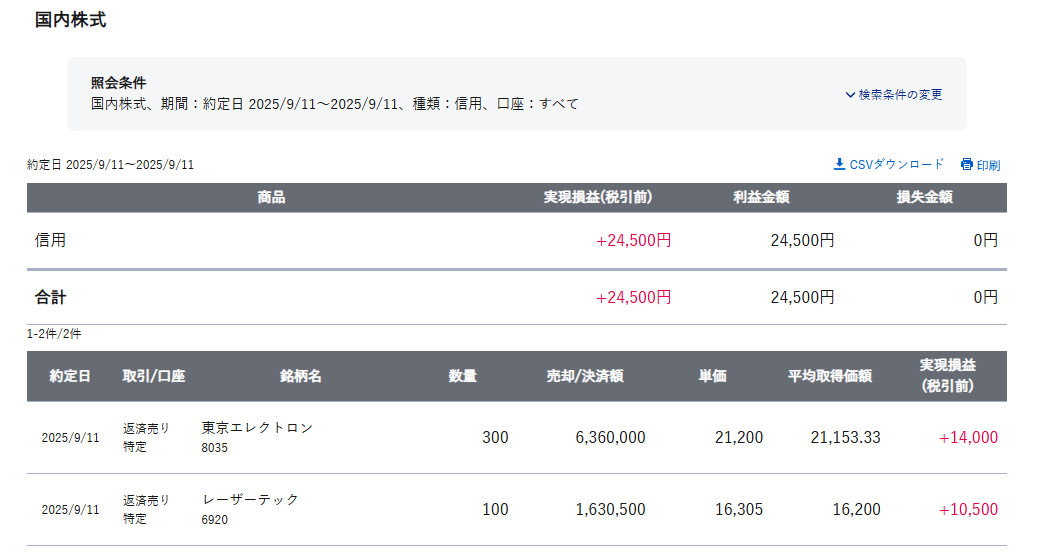The width and height of the screenshot is (1050, 559).
Task: Click the 約定日 column header
Action: (x=70, y=376)
